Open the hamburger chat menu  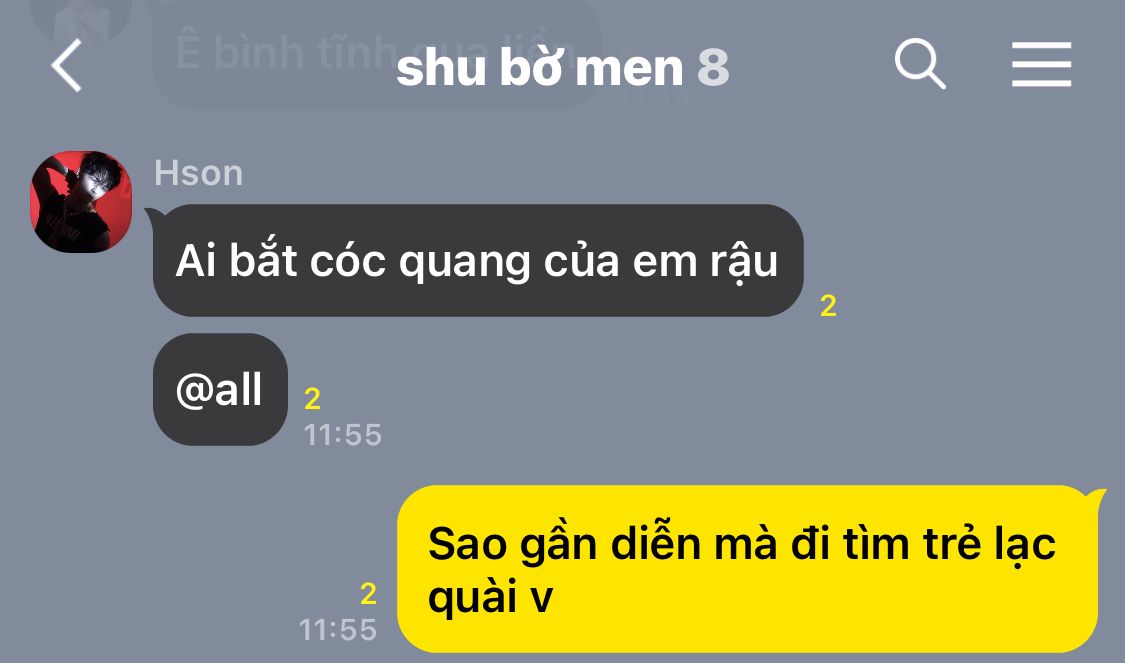coord(1041,65)
